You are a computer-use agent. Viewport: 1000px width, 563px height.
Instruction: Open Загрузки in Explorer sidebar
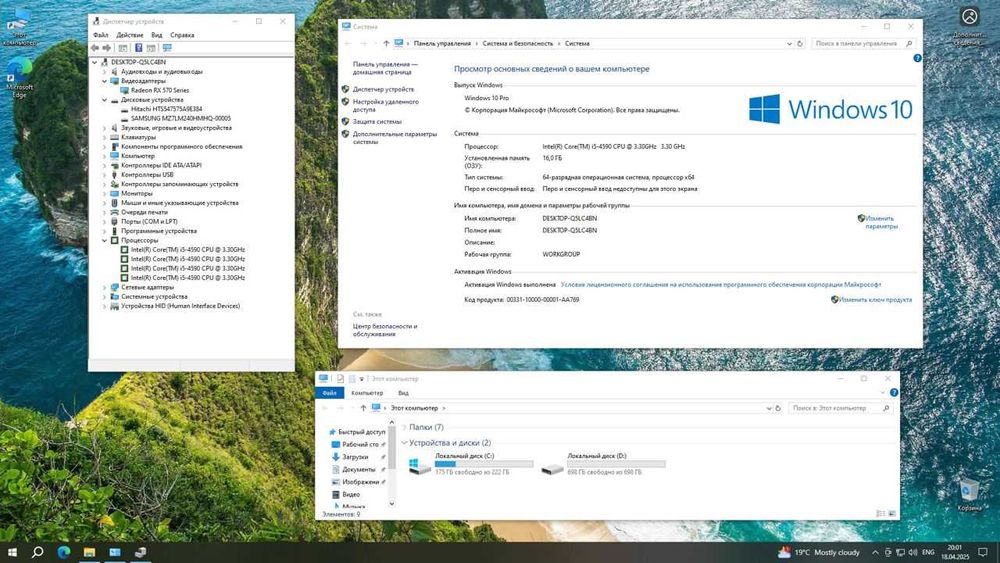tap(355, 457)
